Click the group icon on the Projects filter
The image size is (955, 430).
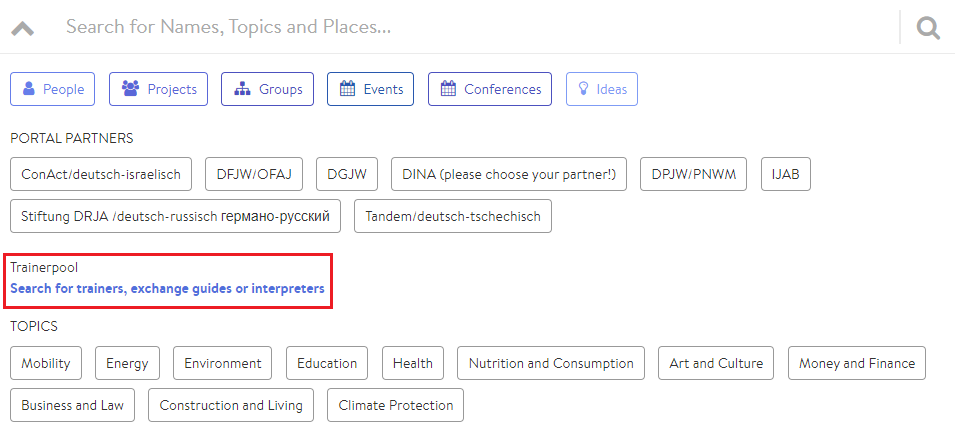[130, 89]
